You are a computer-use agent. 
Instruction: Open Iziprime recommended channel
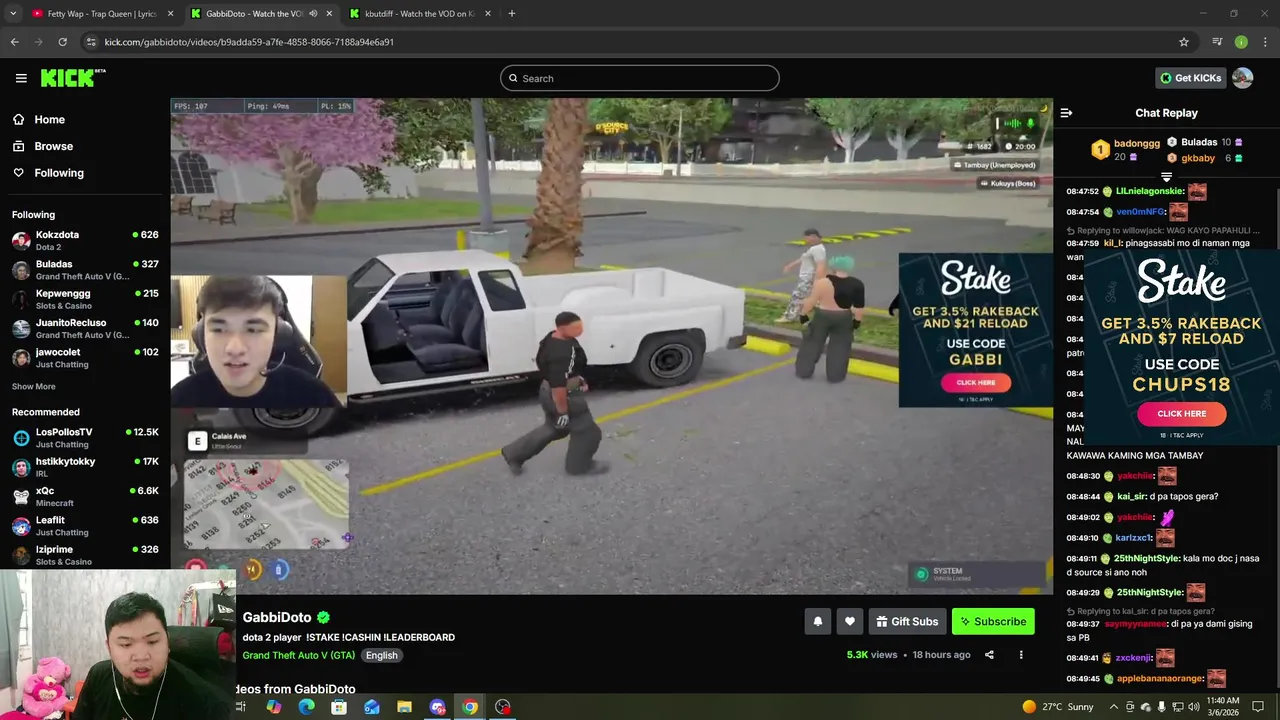[85, 555]
